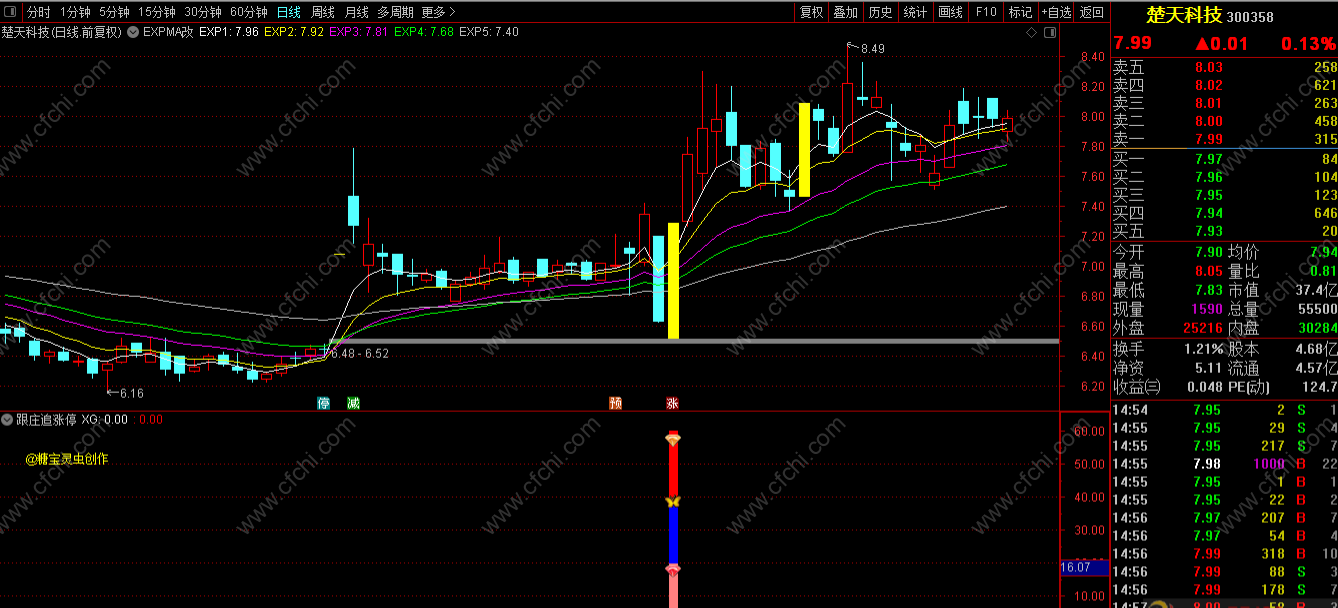This screenshot has width=1338, height=608.
Task: Switch to 月线 monthly chart
Action: [356, 12]
